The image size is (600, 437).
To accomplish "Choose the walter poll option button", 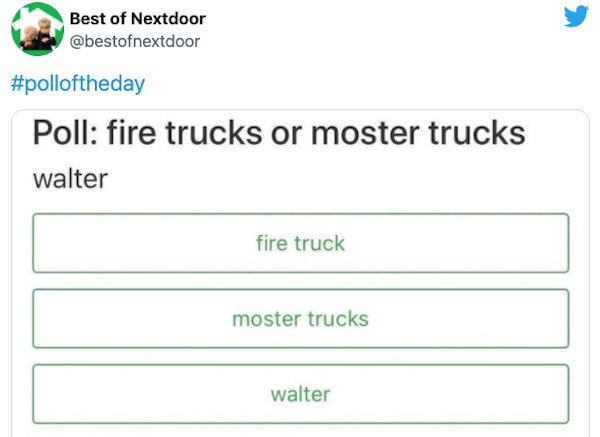I will tap(301, 394).
